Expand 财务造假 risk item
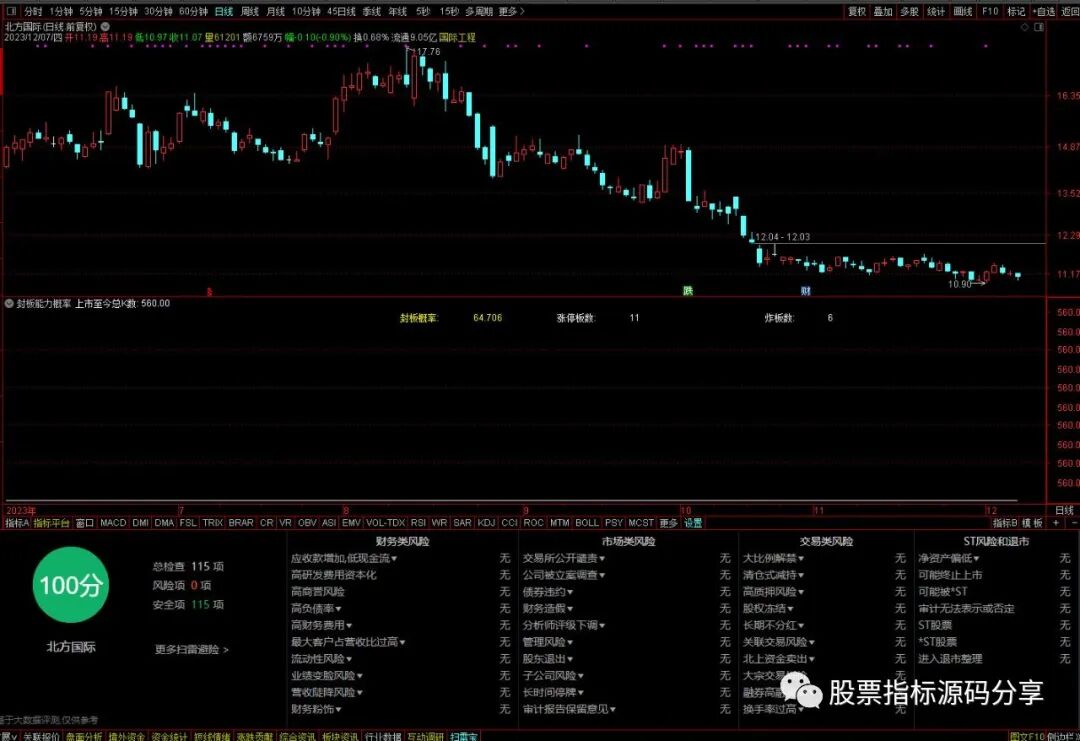 coord(548,609)
